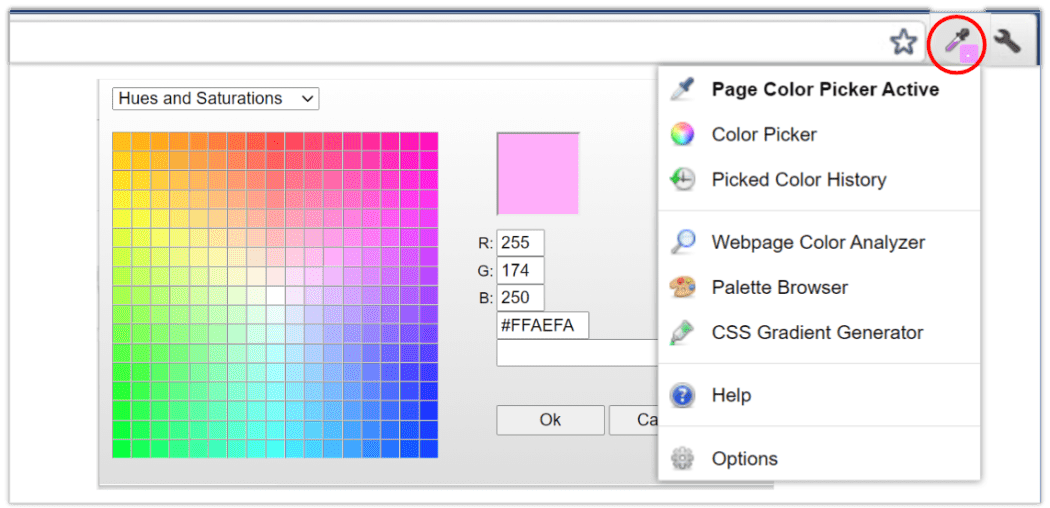Expand the Hues and Saturations dropdown

coord(216,98)
